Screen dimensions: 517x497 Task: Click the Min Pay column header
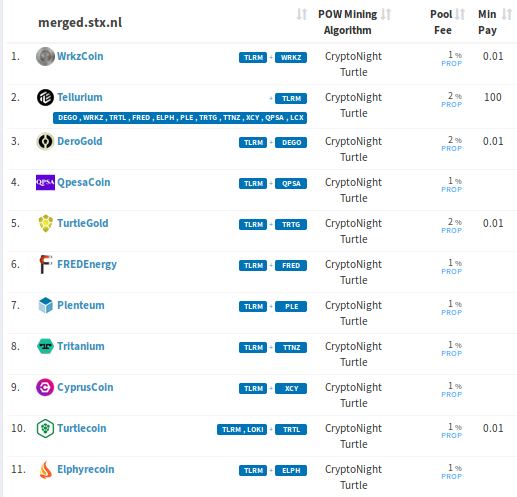[x=487, y=22]
